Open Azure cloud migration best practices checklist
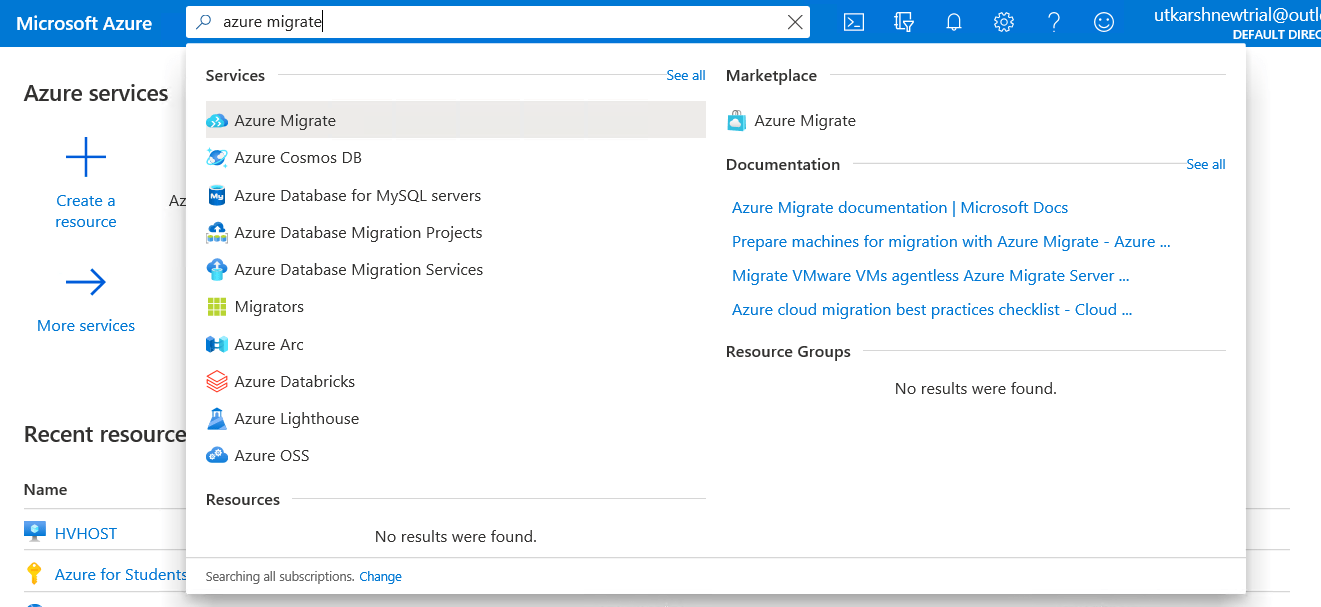The width and height of the screenshot is (1321, 607). [932, 309]
